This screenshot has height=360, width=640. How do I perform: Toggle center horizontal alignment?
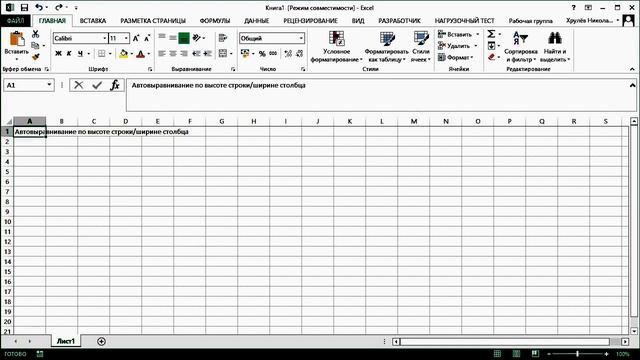pos(173,53)
